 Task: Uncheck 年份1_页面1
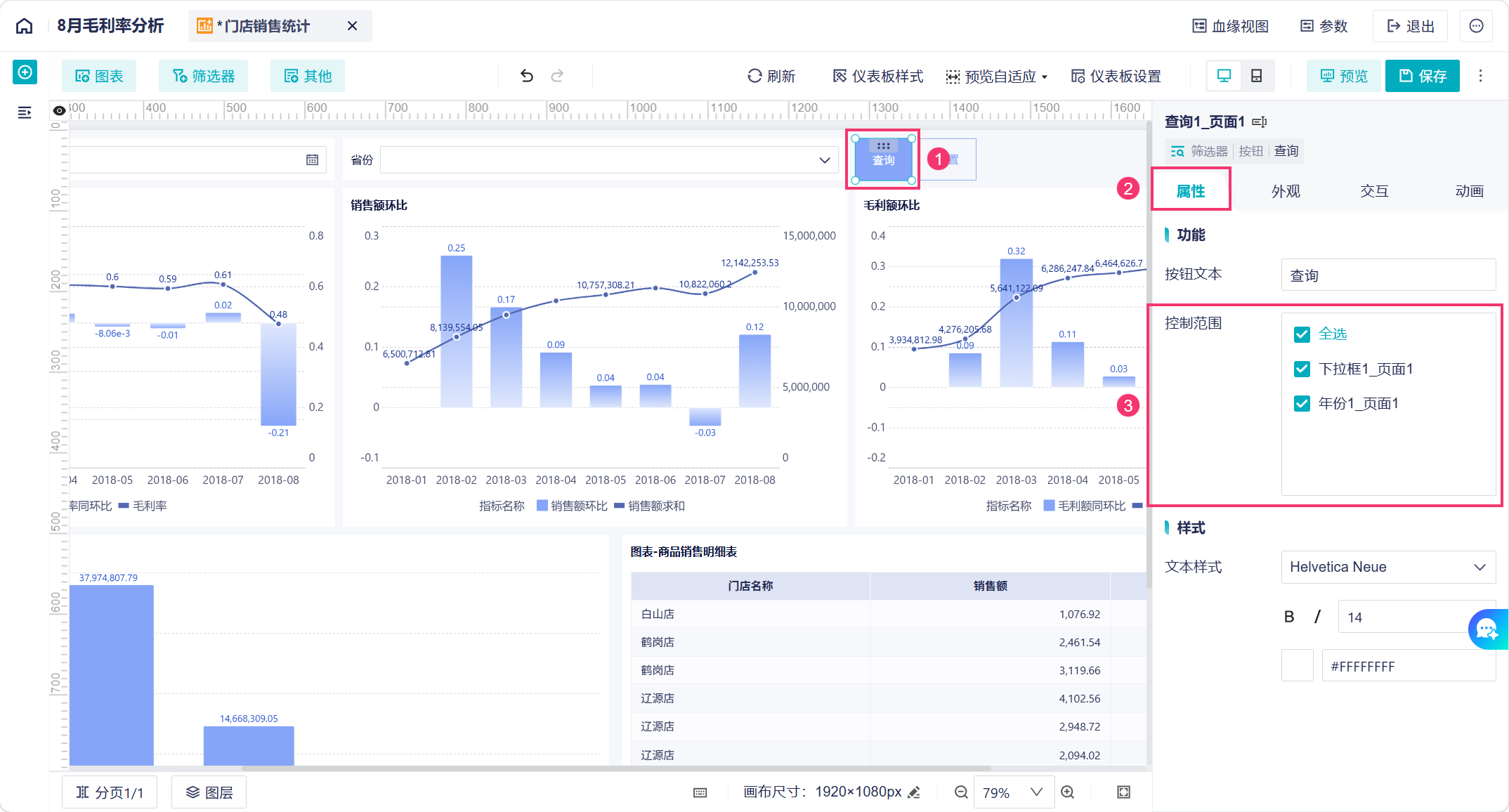[x=1302, y=403]
